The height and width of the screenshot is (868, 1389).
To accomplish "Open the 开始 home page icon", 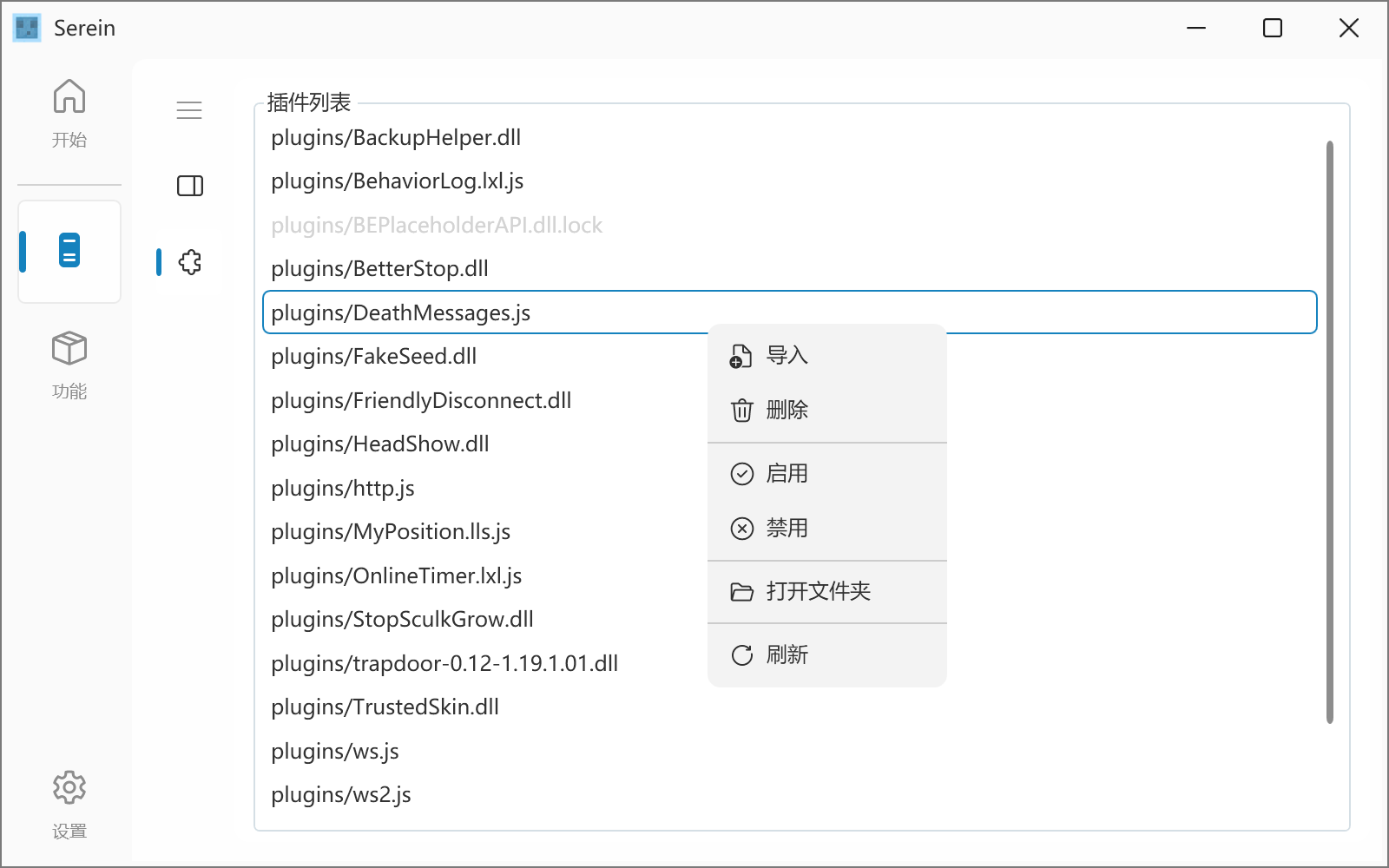I will (69, 97).
